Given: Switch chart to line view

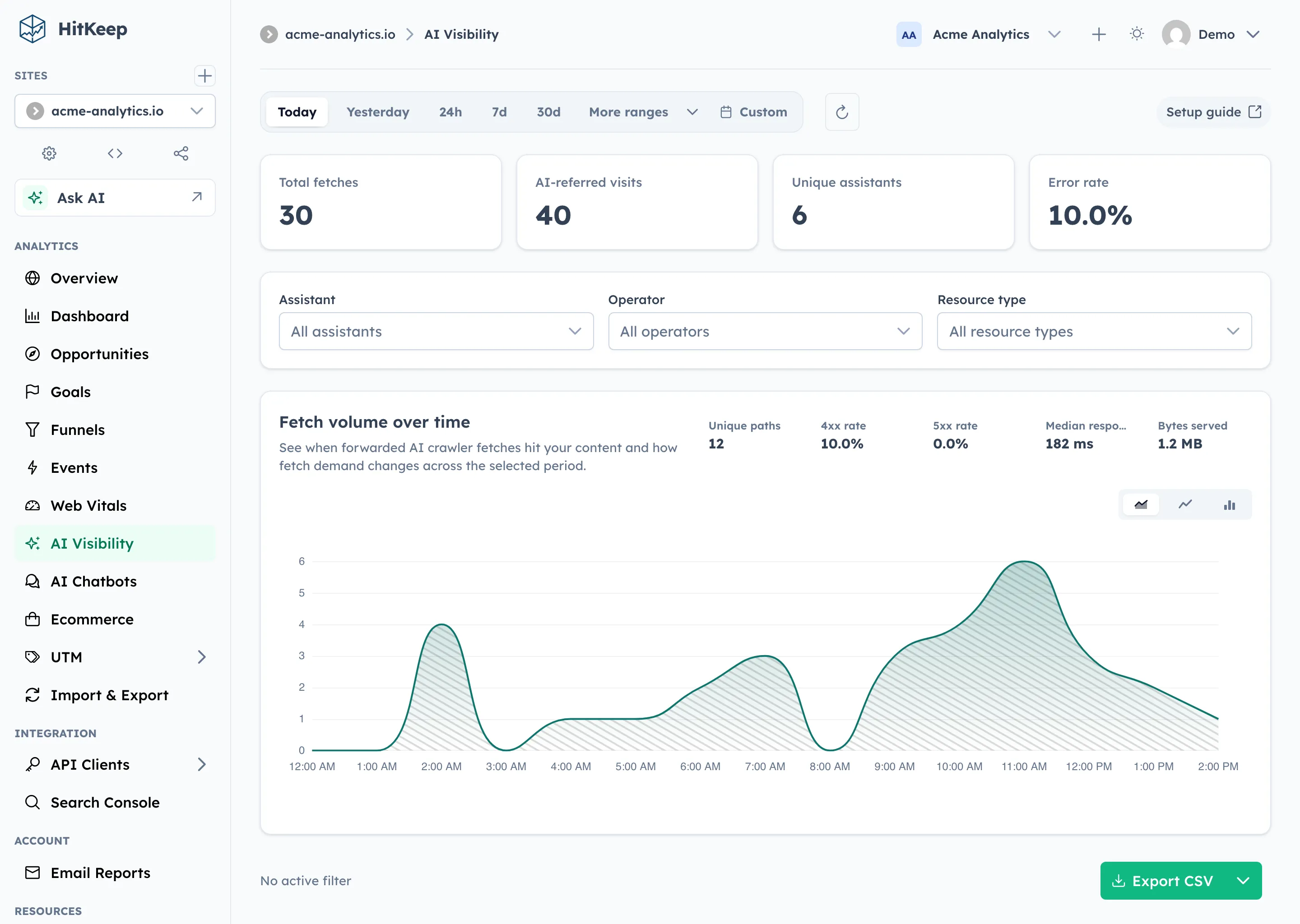Looking at the screenshot, I should [1185, 505].
